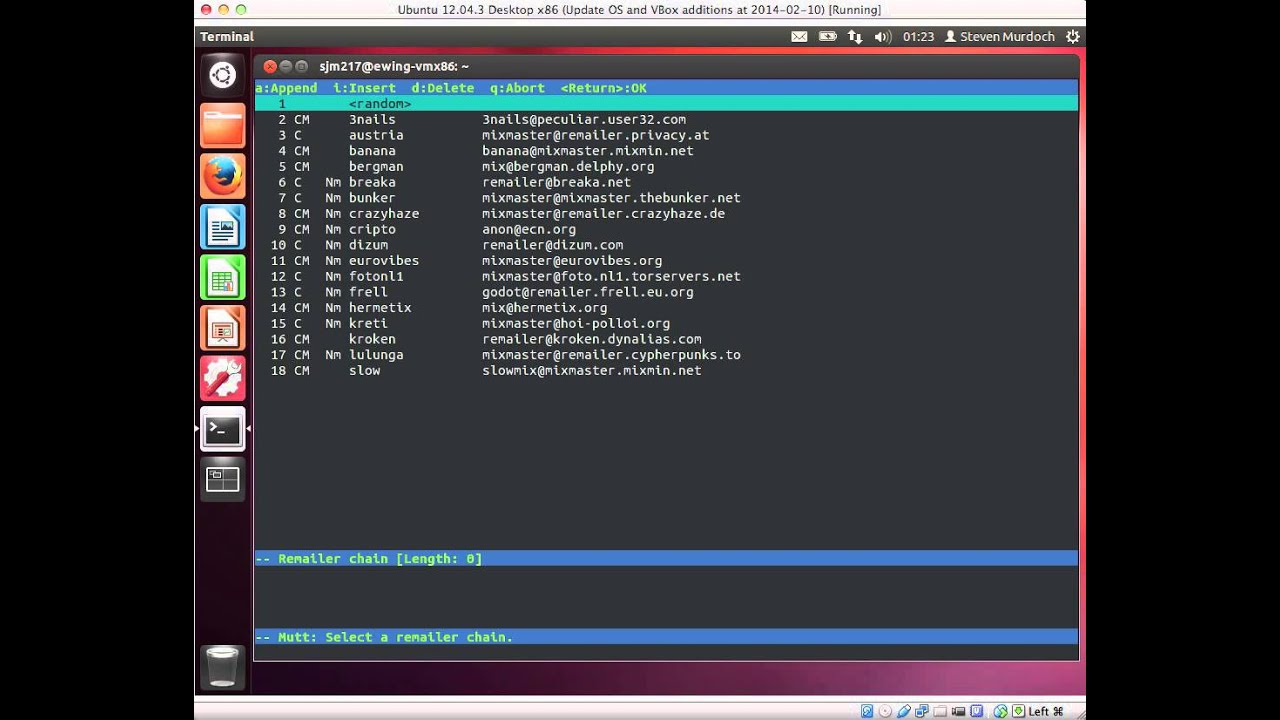Click the VirtualBox video capture icon
The height and width of the screenshot is (720, 1280).
[958, 711]
